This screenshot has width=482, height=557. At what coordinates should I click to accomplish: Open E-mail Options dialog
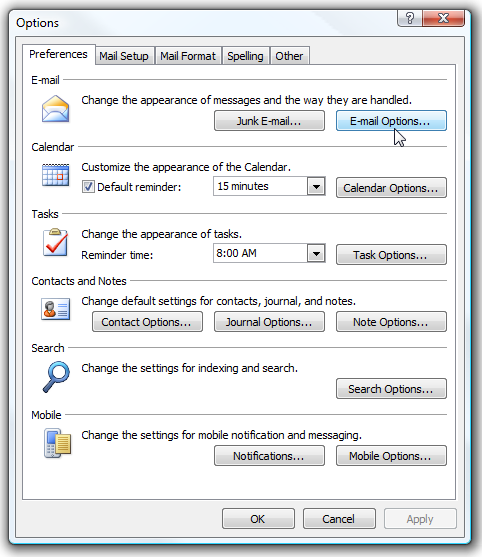coord(391,121)
